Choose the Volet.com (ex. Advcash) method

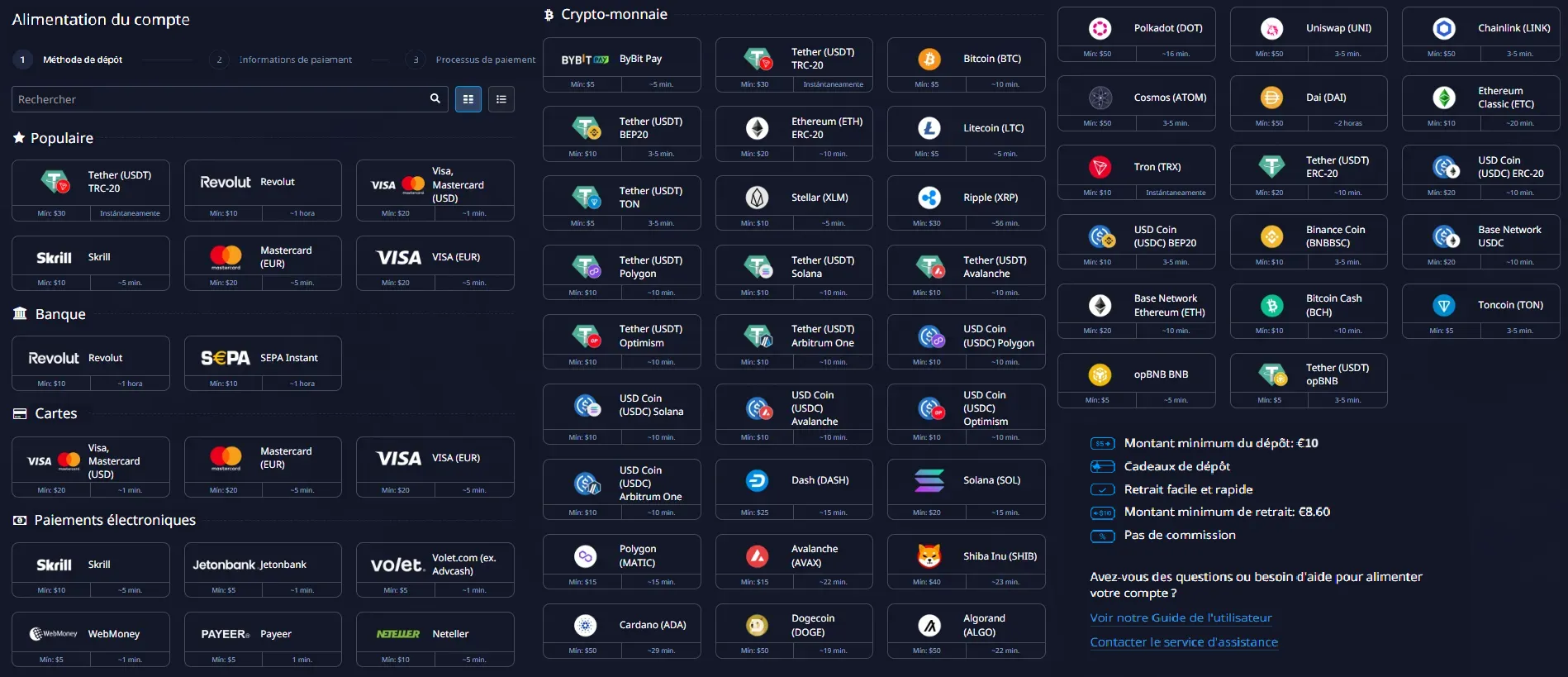[435, 570]
